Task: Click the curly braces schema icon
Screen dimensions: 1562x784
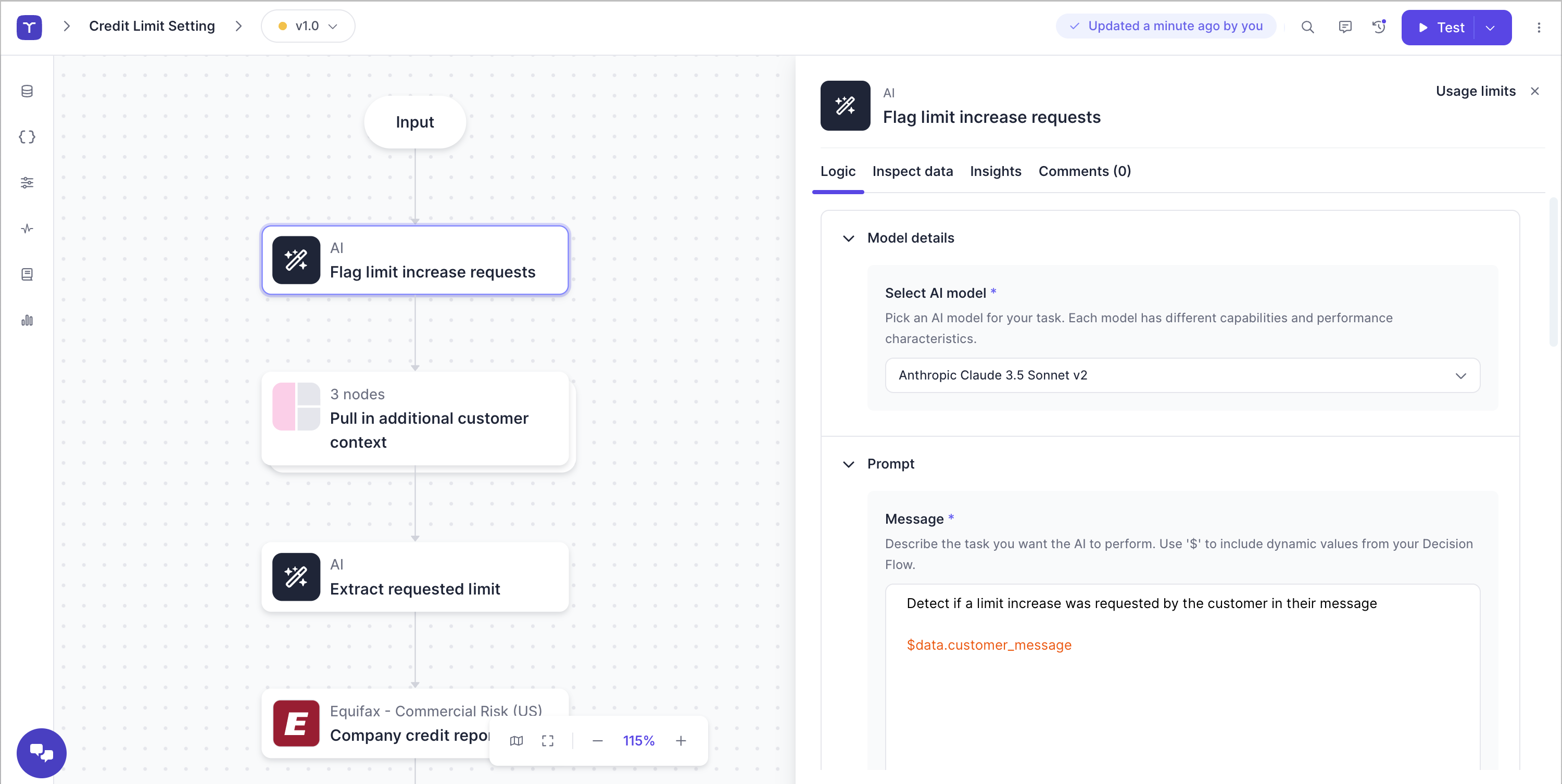Action: [x=27, y=137]
